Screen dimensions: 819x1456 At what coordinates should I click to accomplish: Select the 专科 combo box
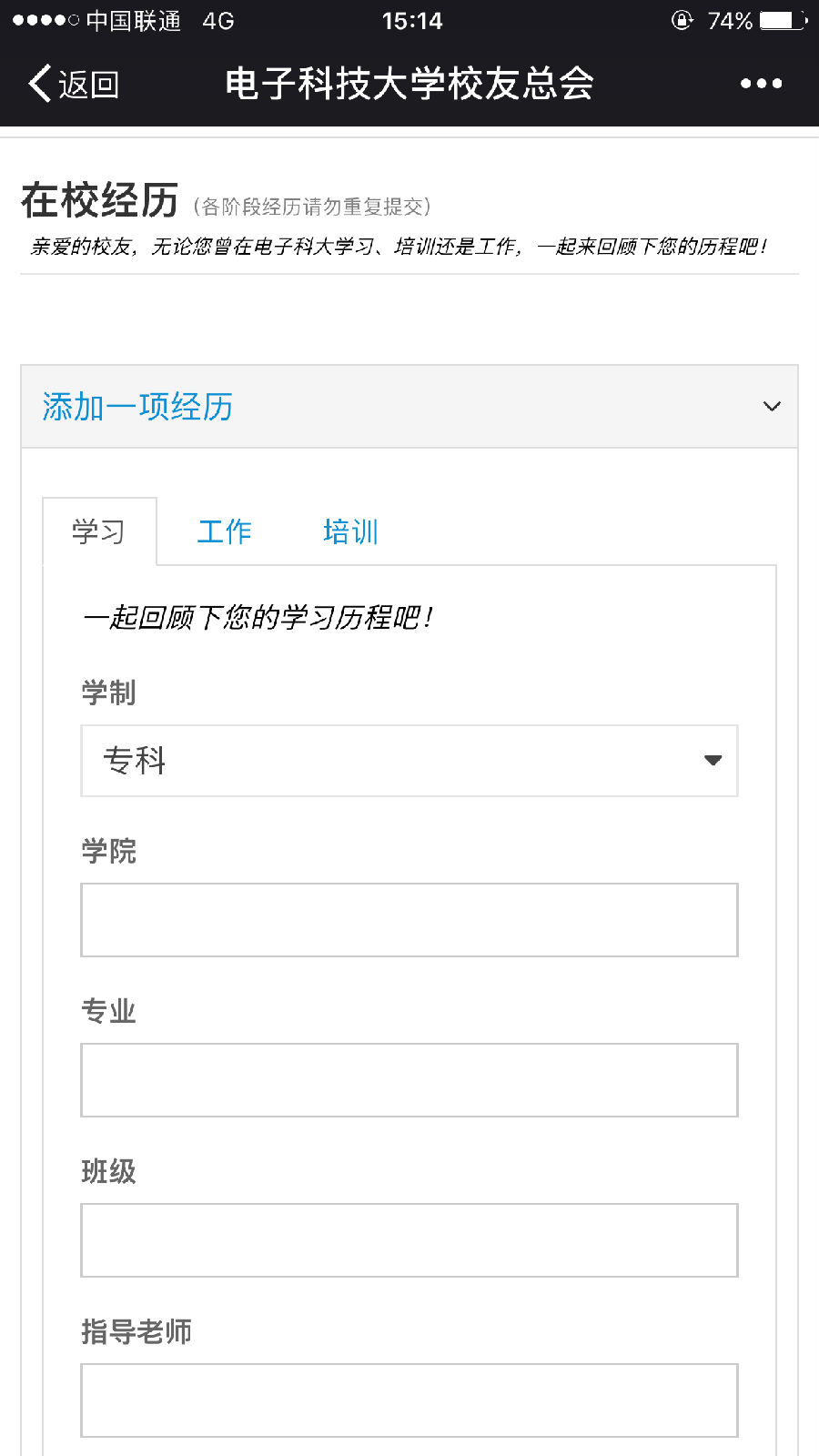tap(409, 761)
